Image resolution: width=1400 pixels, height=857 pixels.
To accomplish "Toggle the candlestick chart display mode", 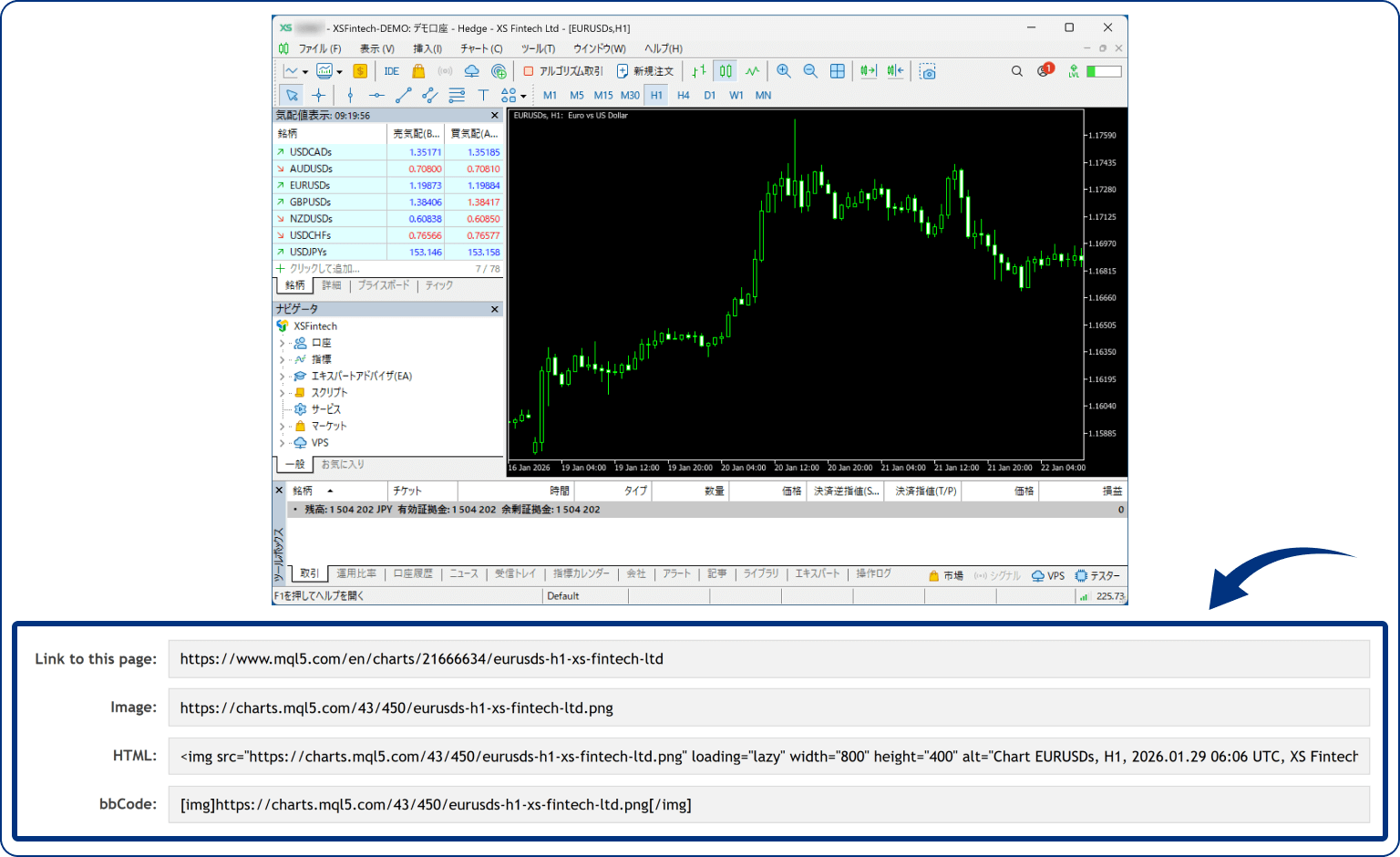I will (725, 70).
